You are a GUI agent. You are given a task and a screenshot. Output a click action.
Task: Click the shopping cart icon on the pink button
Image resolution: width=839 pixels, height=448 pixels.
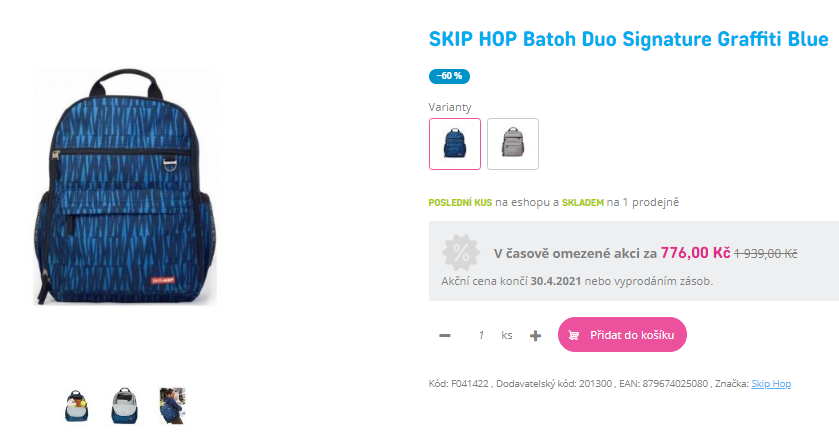(x=574, y=335)
